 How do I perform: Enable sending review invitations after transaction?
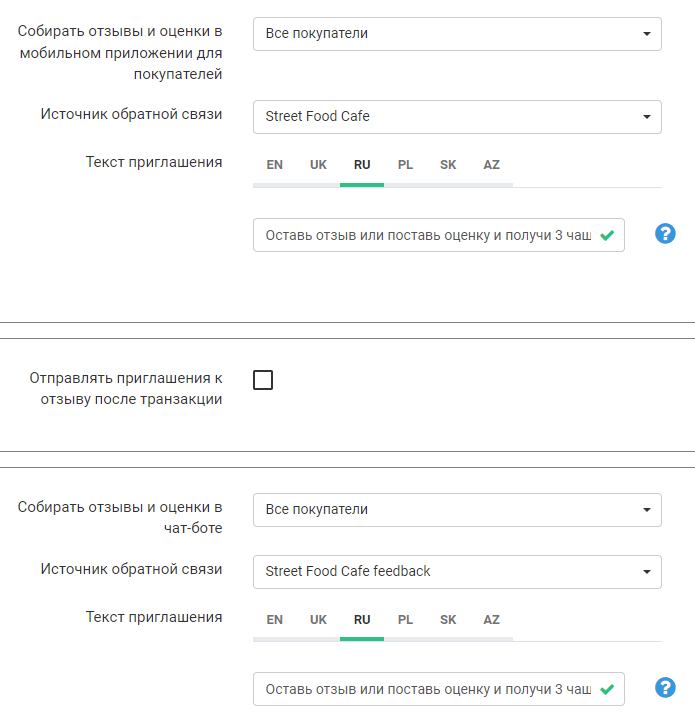tap(263, 380)
